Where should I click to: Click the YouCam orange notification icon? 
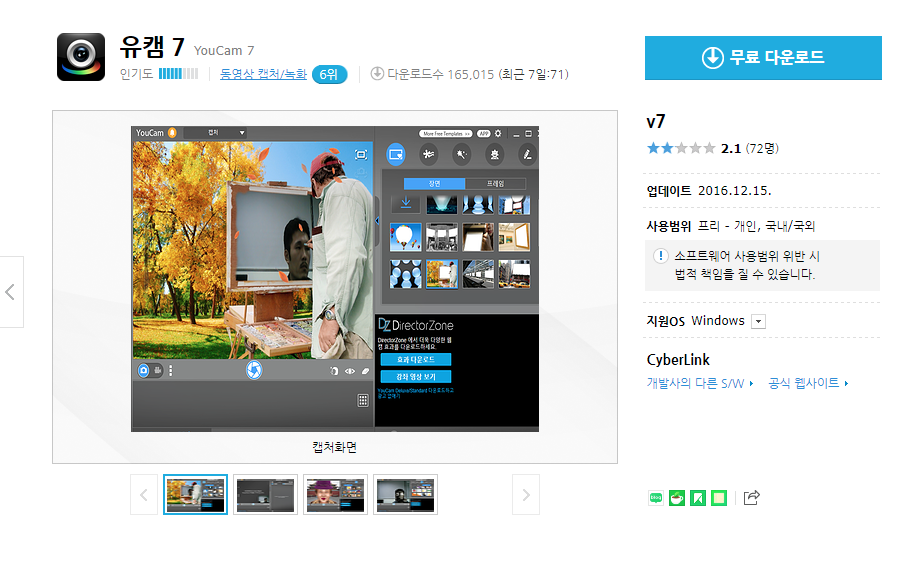172,133
